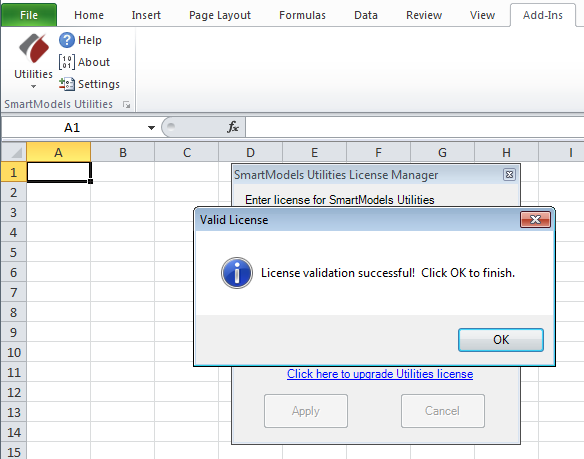This screenshot has width=584, height=459.
Task: Click 'Enter license for SmartModels Utilities' label
Action: coord(340,200)
